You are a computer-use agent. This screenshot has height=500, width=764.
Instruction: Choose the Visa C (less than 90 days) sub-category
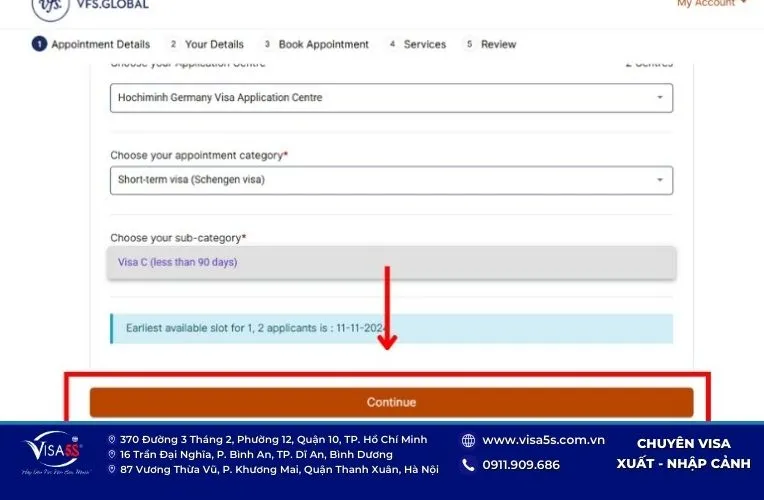391,263
